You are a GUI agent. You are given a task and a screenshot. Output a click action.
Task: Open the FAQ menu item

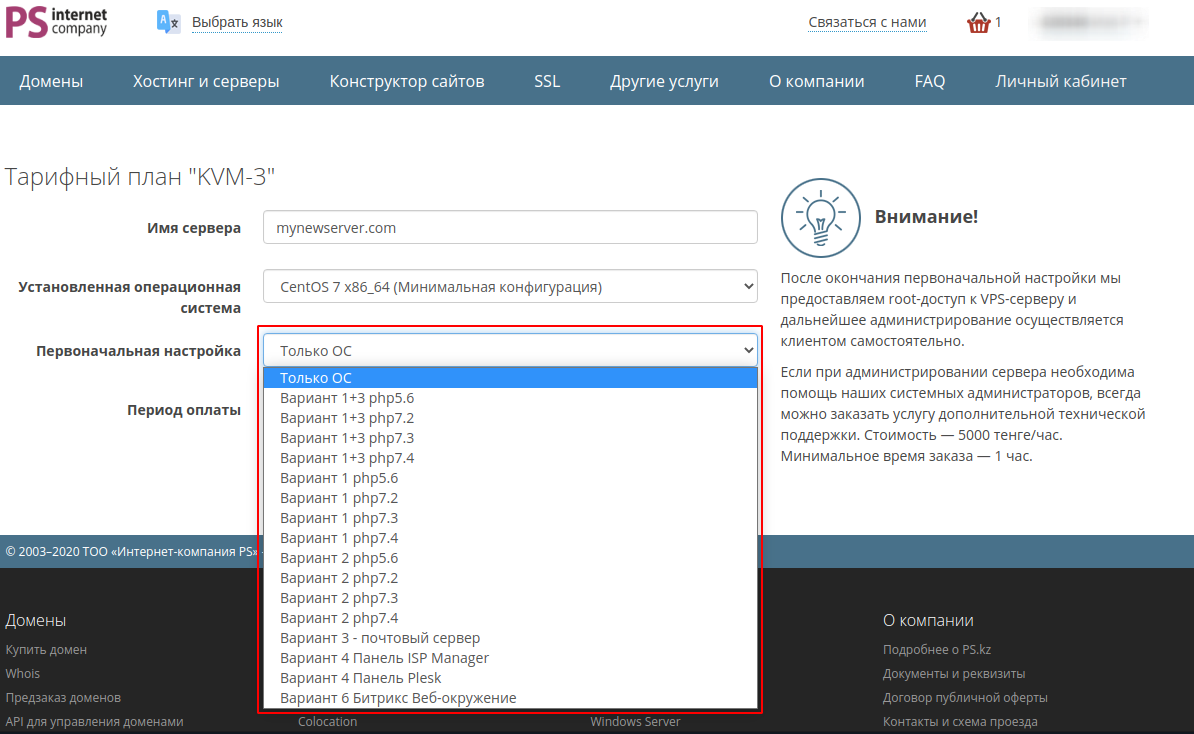(930, 81)
